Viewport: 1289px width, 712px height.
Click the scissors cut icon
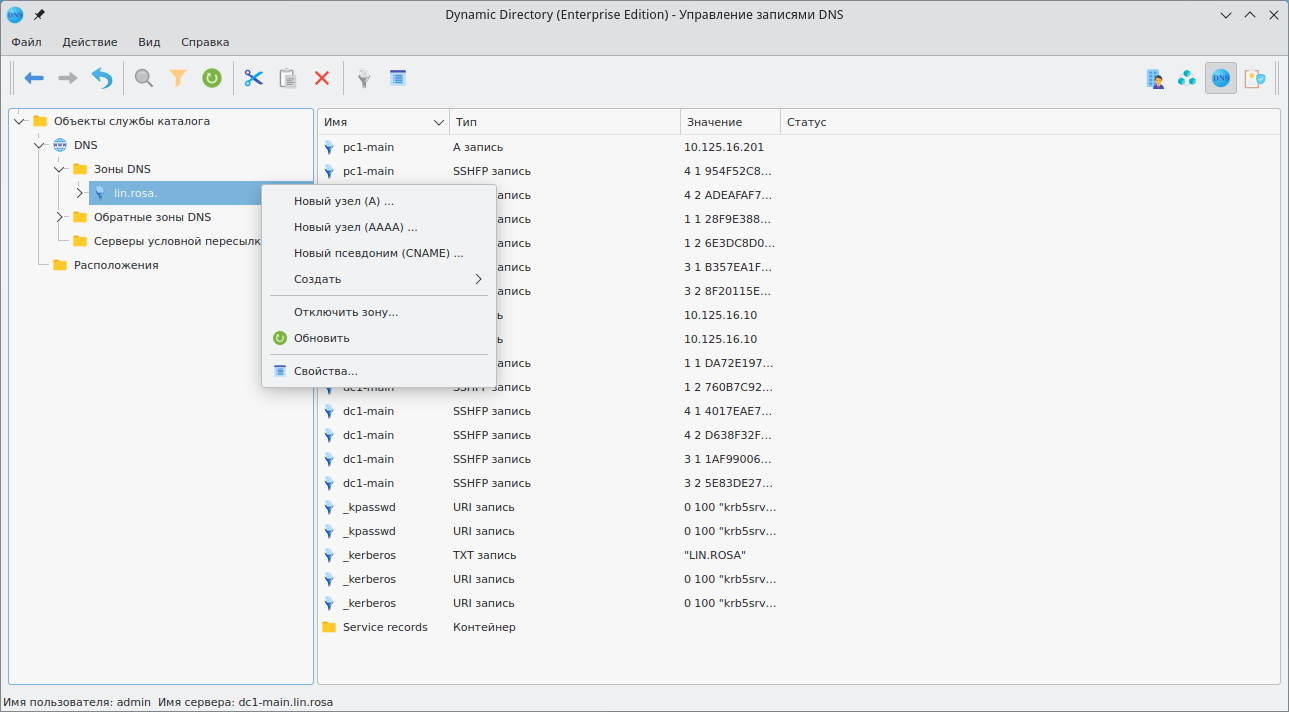[254, 78]
